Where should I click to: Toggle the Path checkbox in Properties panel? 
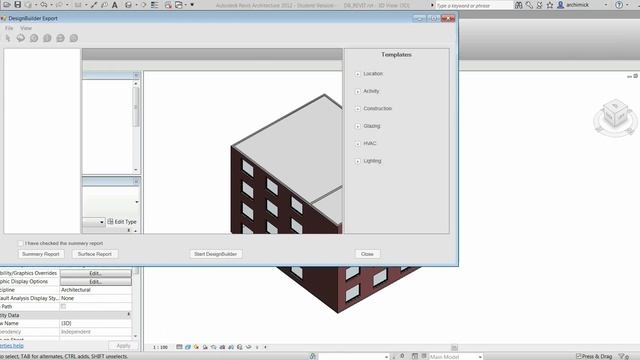pos(63,306)
